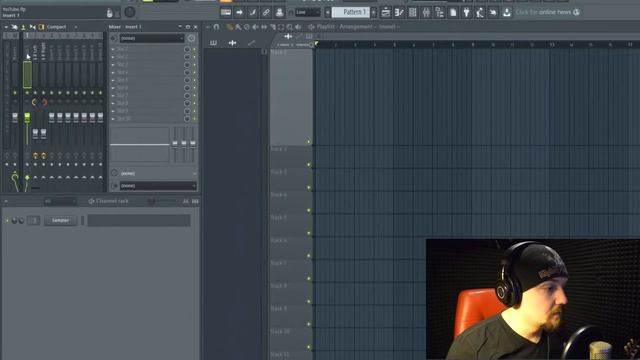Mute playlist Track 3 green LED
Viewport: 640px width, 360px height.
click(x=309, y=187)
